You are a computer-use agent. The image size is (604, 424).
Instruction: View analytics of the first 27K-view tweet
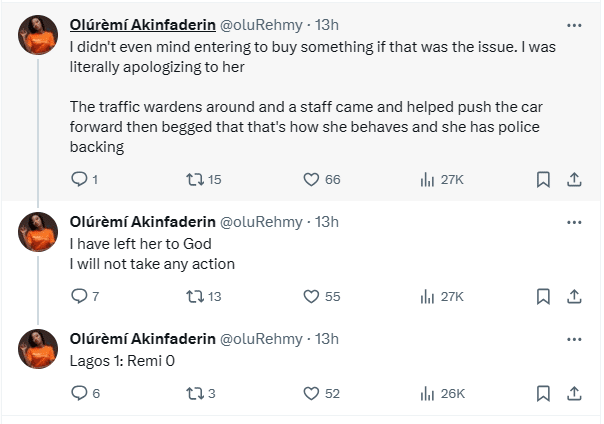(427, 180)
